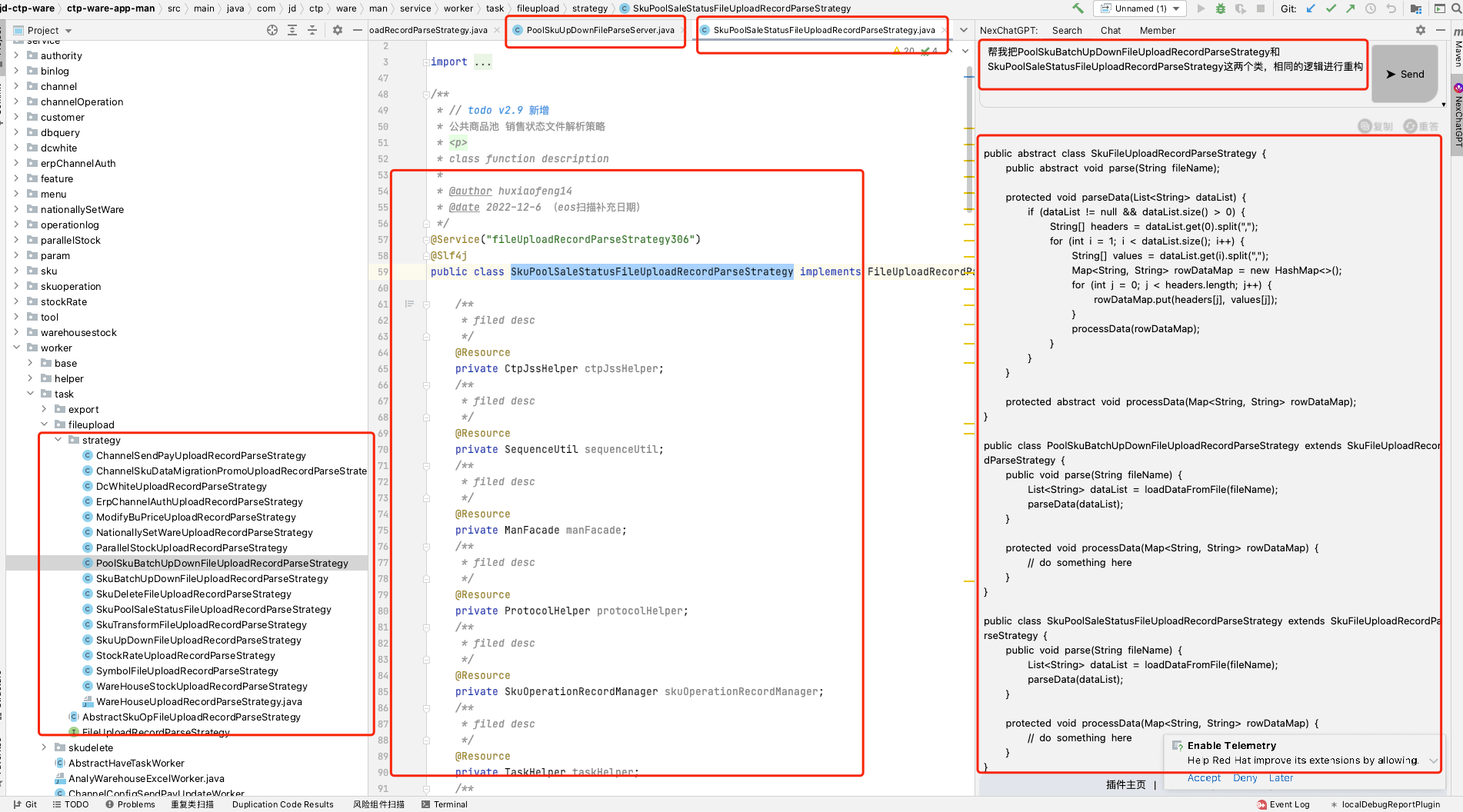Accept the telemetry request
Viewport: 1463px width, 812px height.
[x=1204, y=778]
